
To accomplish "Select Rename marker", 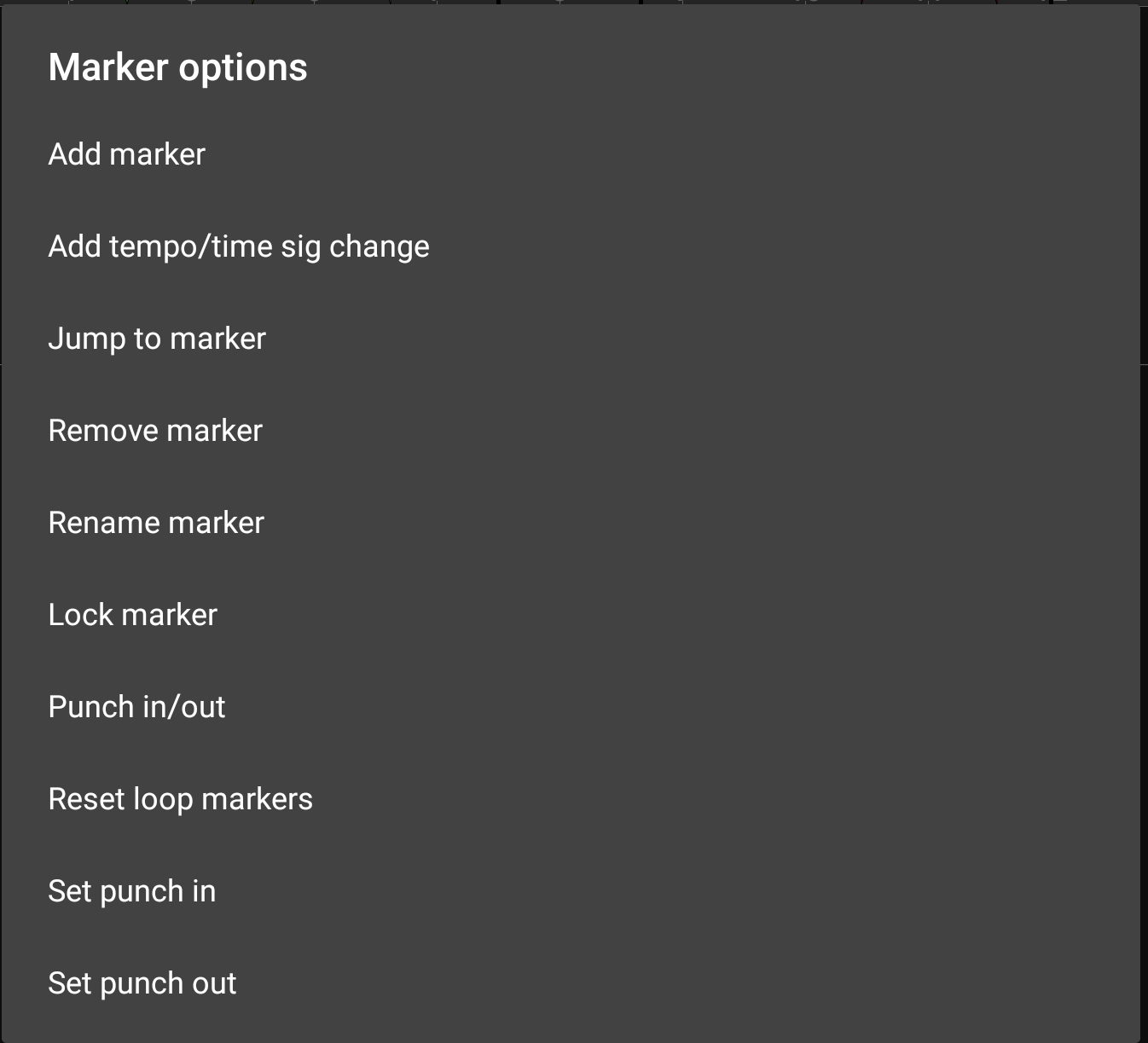I will (156, 523).
